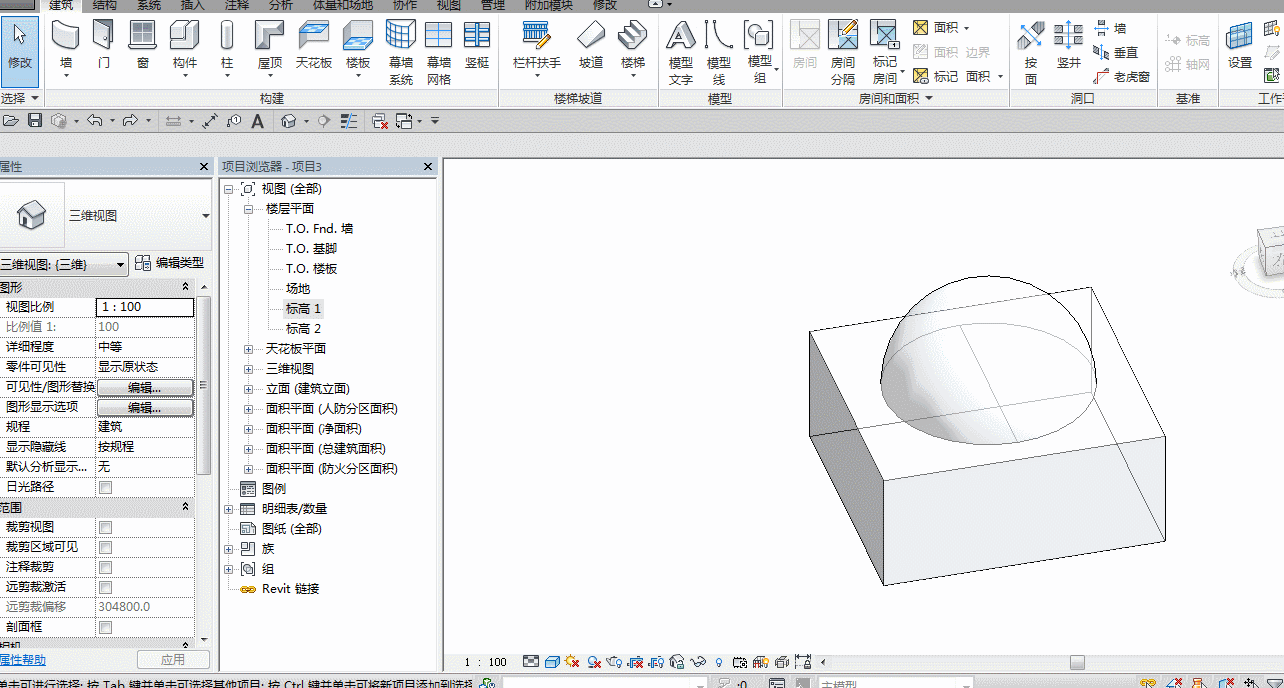Toggle the 注释裁剪 checkbox

(106, 567)
